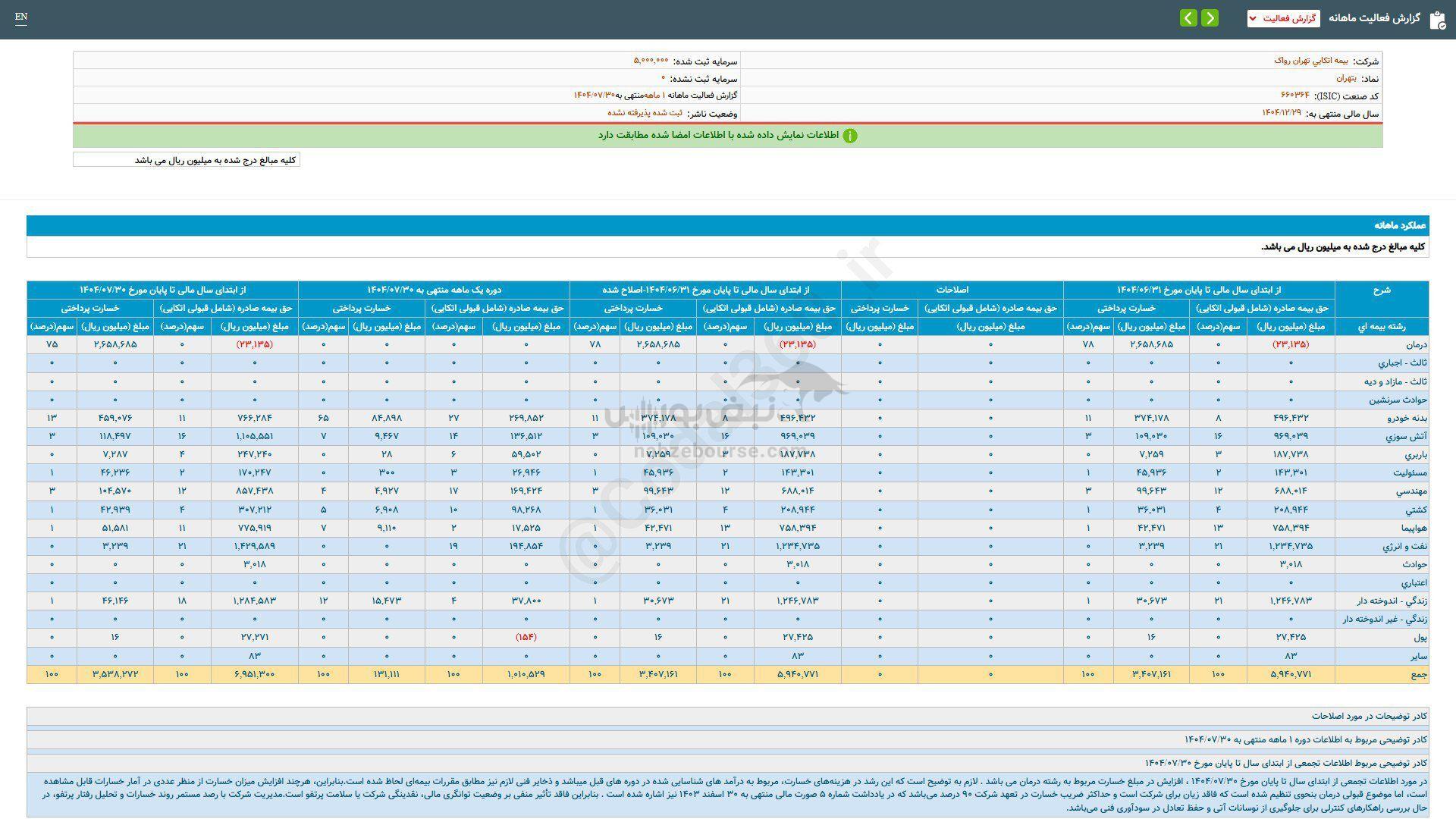Go to previous report with left arrow
Screen dimensions: 1456x819
tap(1188, 18)
